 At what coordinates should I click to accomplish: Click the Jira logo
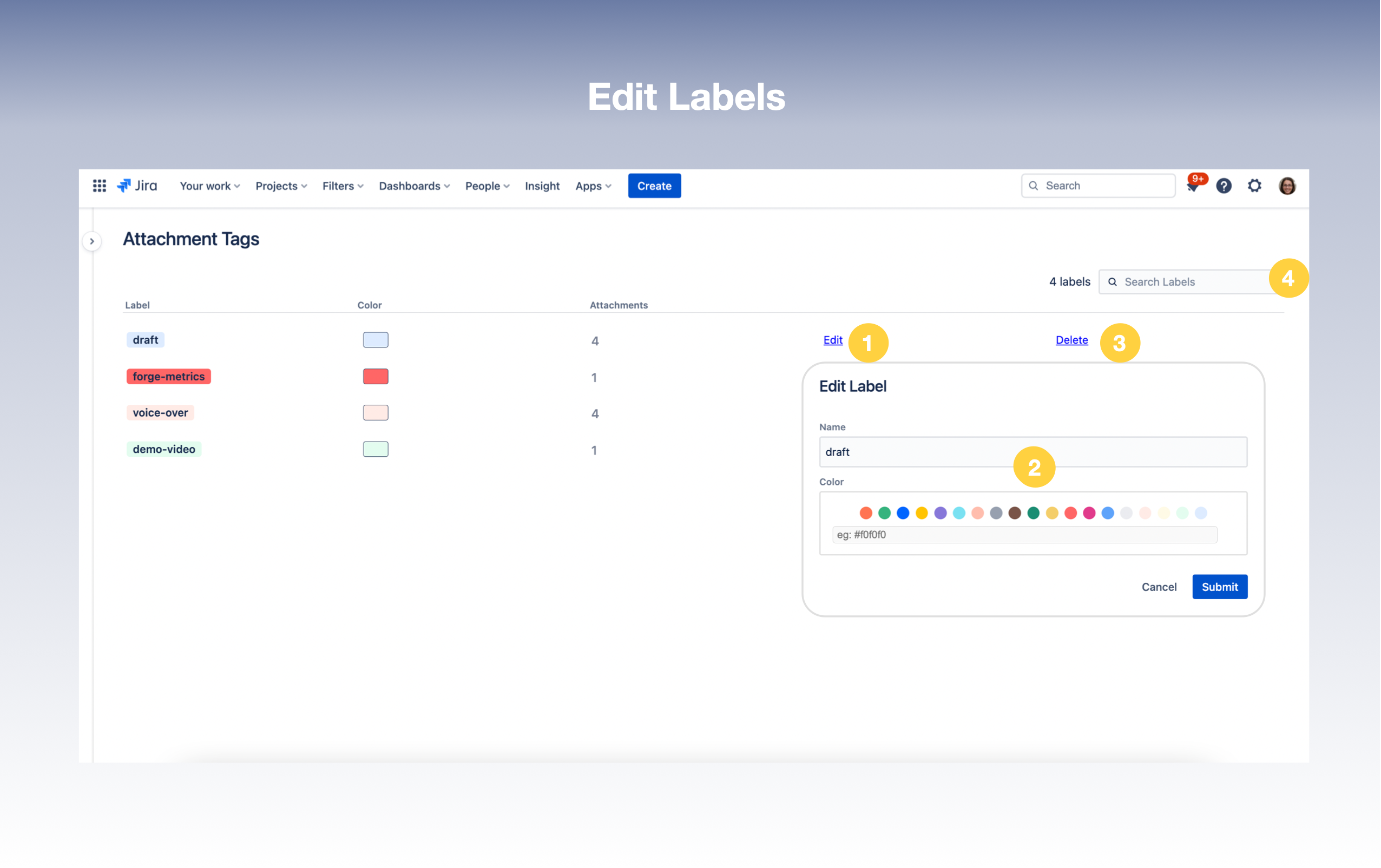tap(137, 186)
